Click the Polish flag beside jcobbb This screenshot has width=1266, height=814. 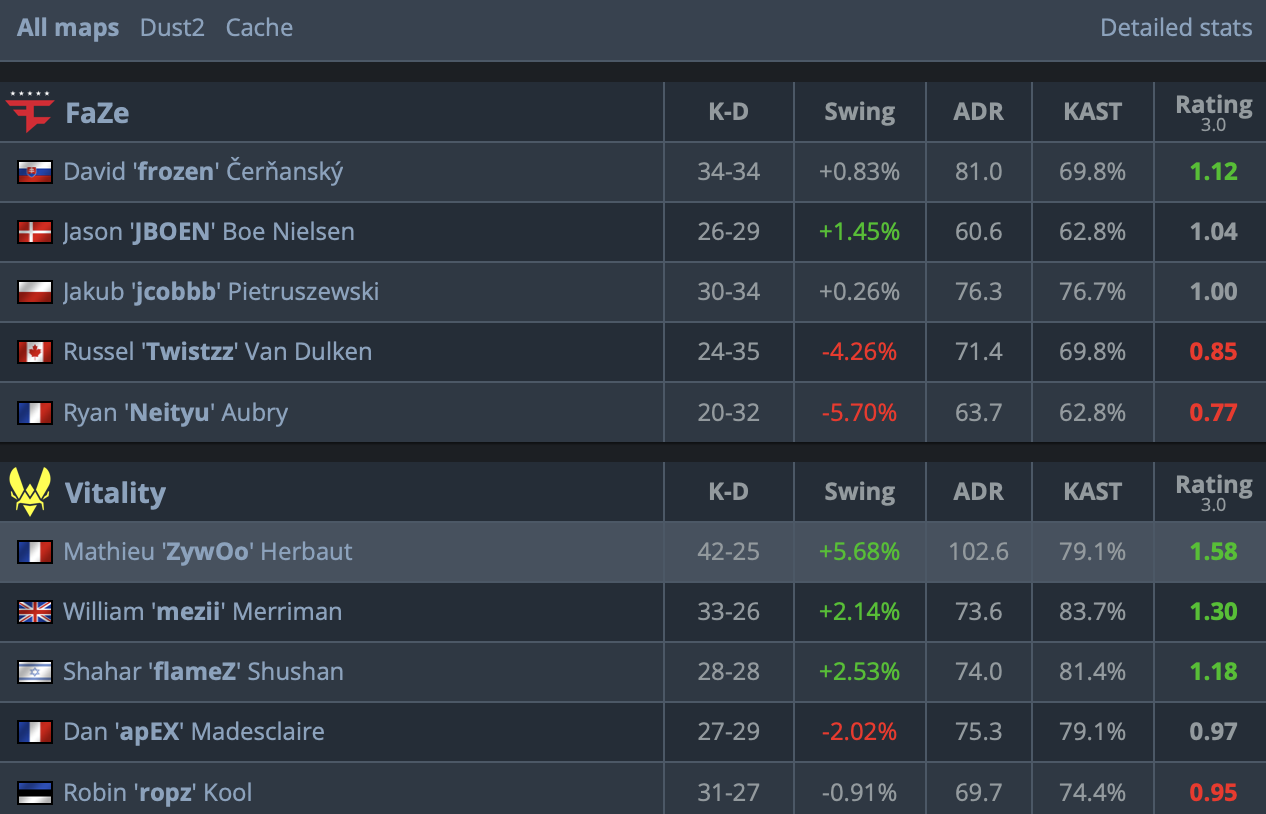click(x=35, y=292)
